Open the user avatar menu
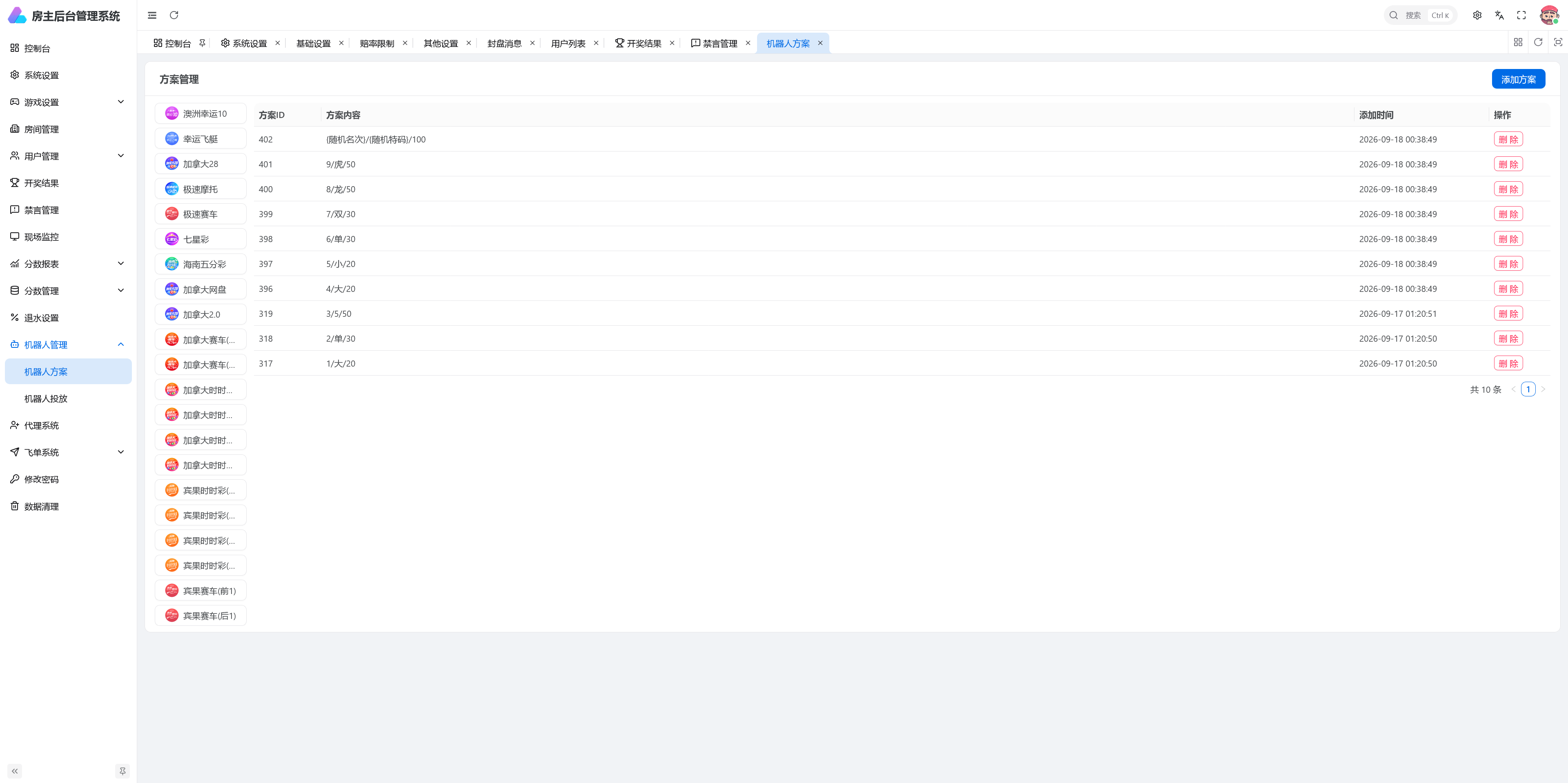The height and width of the screenshot is (783, 1568). pyautogui.click(x=1549, y=15)
